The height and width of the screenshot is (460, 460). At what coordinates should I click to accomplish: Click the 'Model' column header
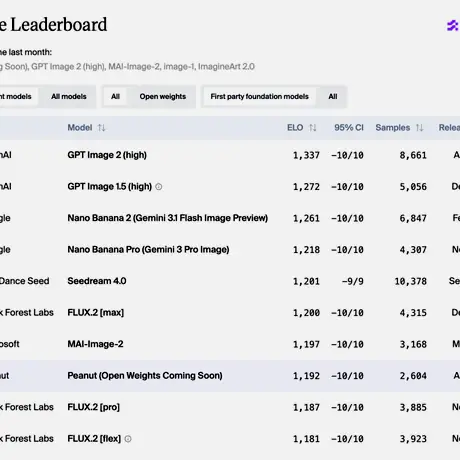(x=80, y=128)
